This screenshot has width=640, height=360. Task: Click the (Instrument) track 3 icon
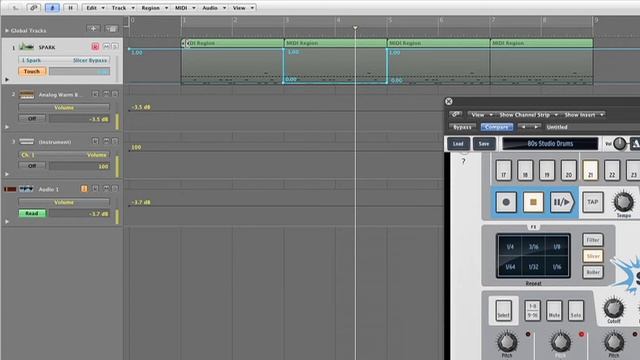27,142
